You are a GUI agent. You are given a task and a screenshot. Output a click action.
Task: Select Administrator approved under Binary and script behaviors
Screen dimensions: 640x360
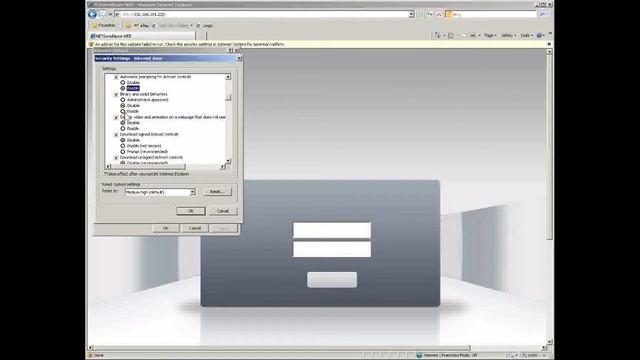click(122, 100)
